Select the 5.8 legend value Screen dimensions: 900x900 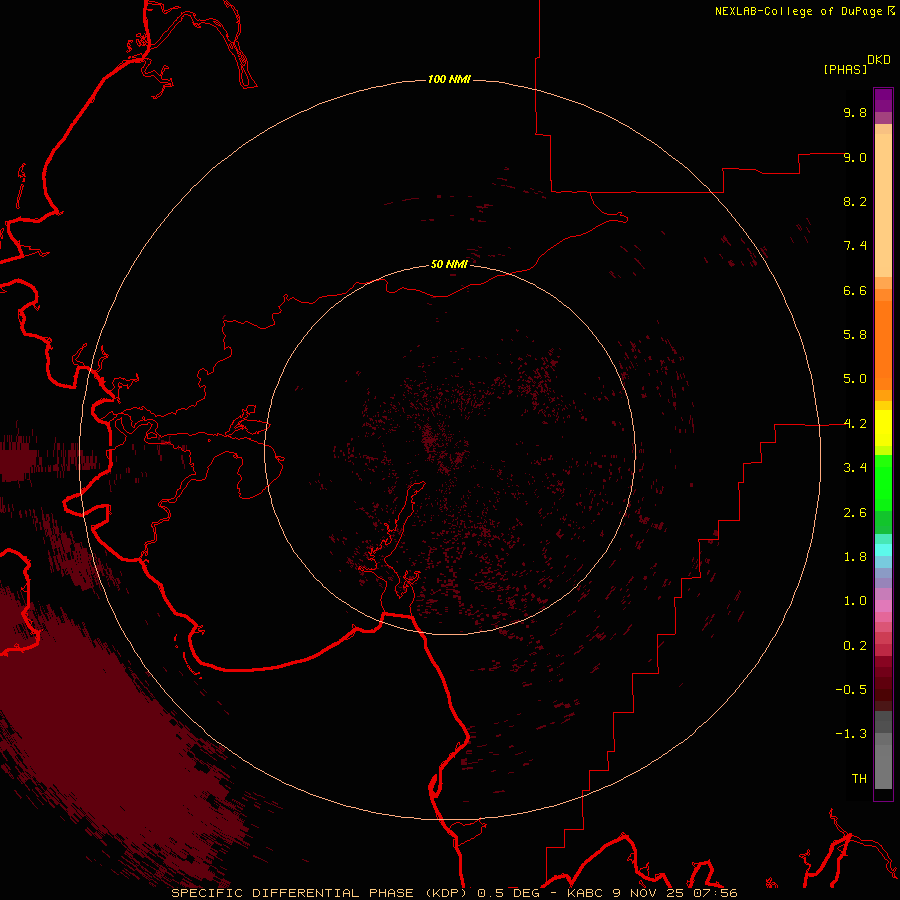(x=855, y=335)
